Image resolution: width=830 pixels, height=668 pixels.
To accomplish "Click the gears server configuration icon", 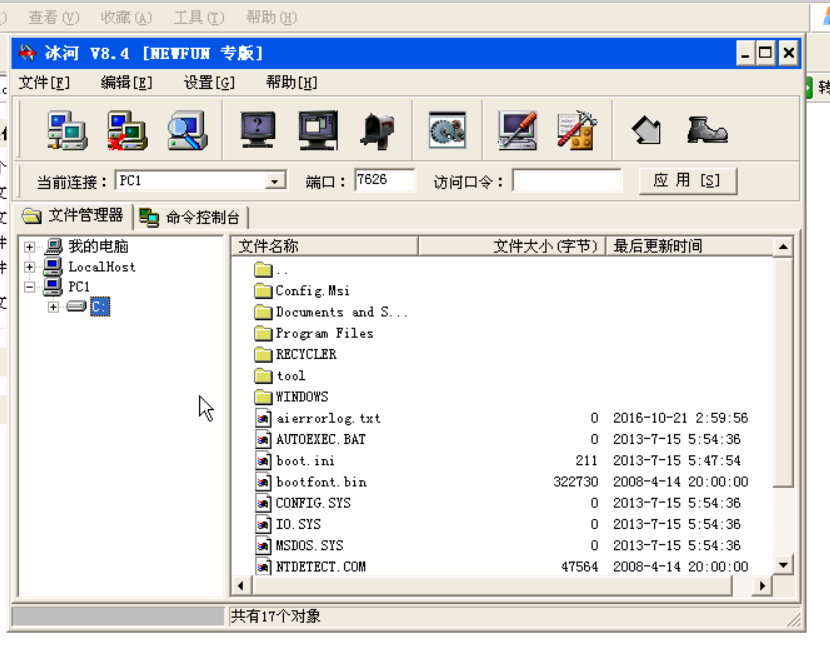I will coord(447,130).
